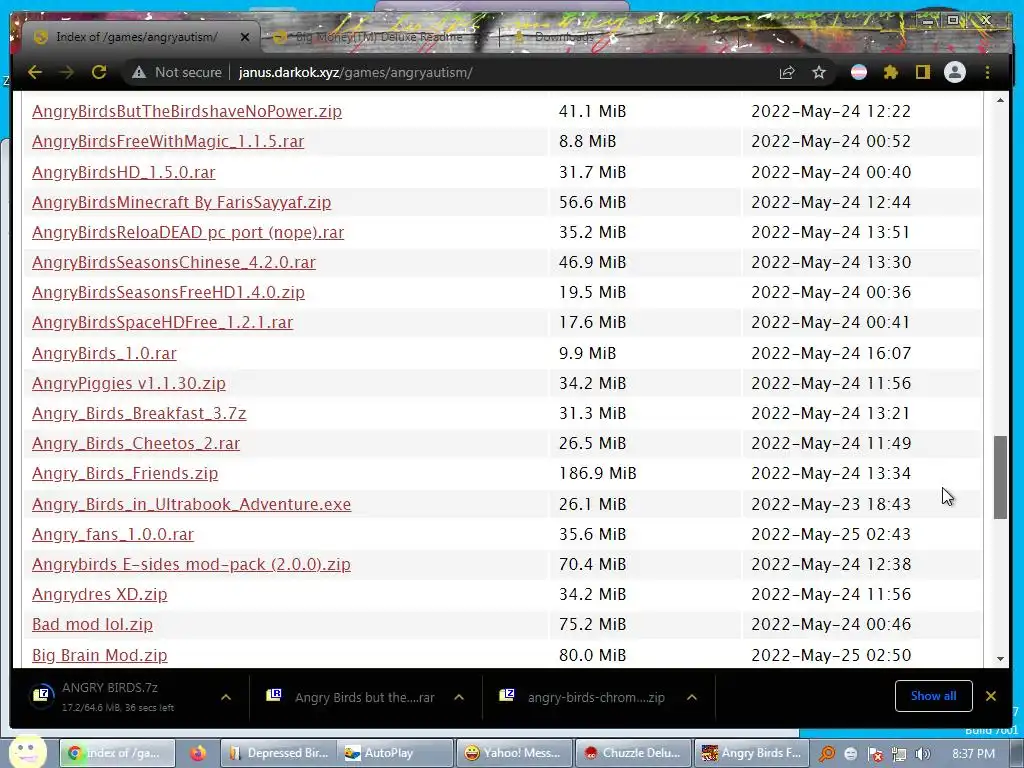Viewport: 1024px width, 768px height.
Task: Download Bad mod lol.zip
Action: tap(92, 624)
